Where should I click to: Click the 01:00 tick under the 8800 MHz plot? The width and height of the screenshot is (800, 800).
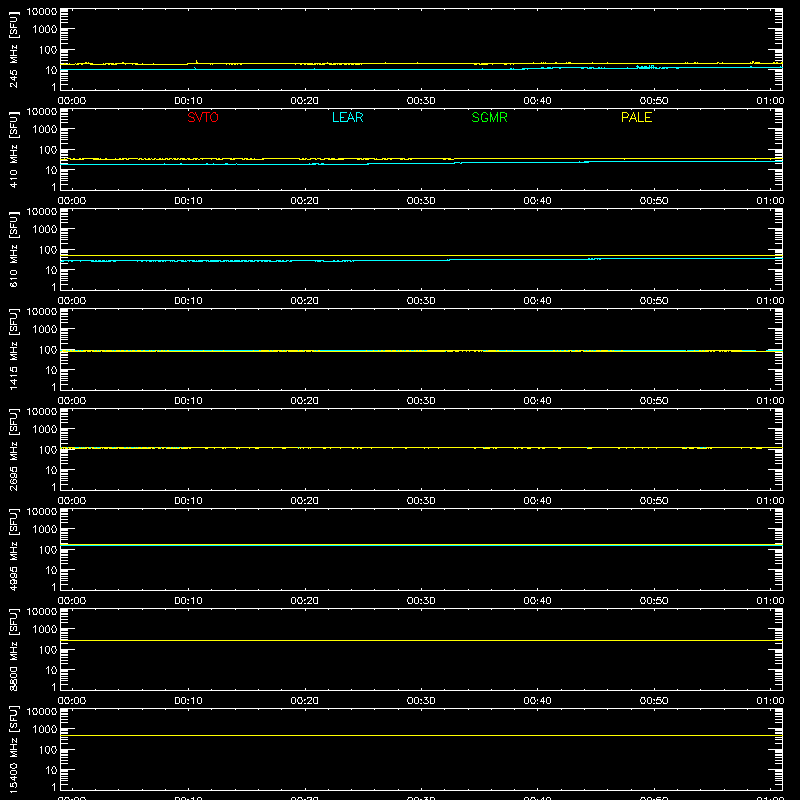coord(770,701)
